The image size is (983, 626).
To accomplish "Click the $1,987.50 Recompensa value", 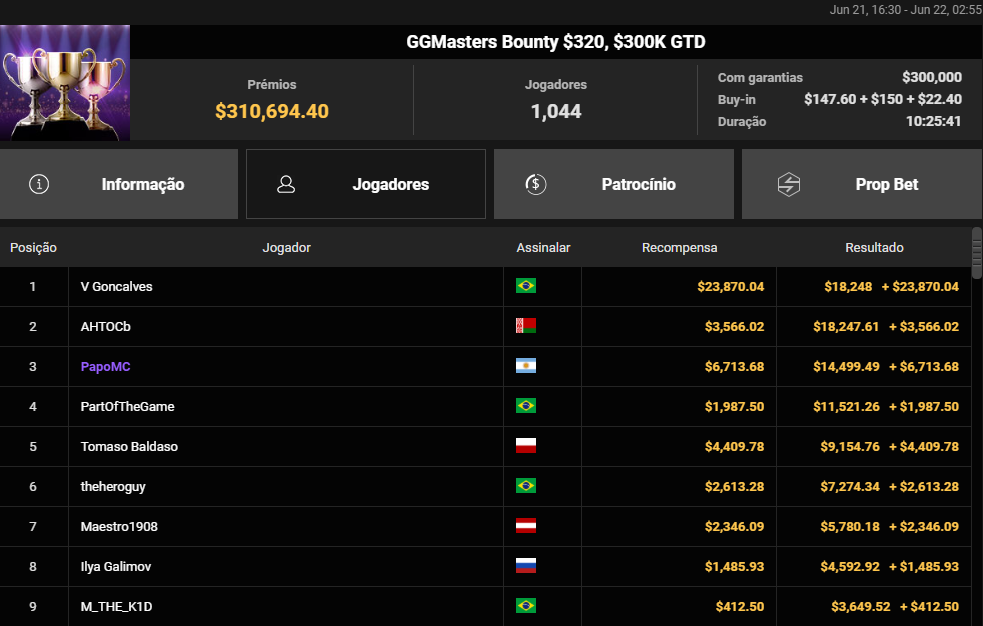I will pos(734,407).
